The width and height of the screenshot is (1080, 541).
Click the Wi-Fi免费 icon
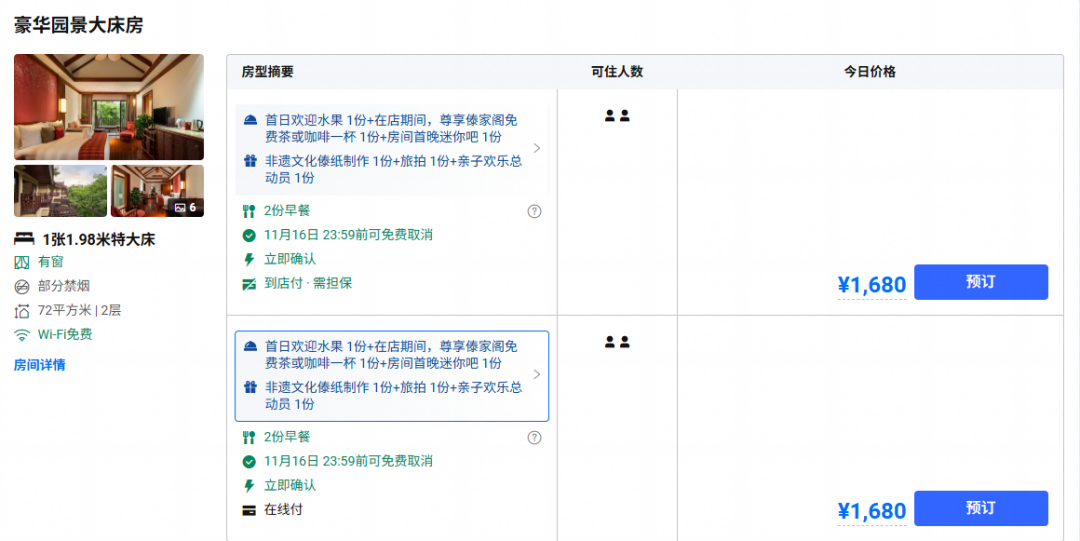point(22,335)
